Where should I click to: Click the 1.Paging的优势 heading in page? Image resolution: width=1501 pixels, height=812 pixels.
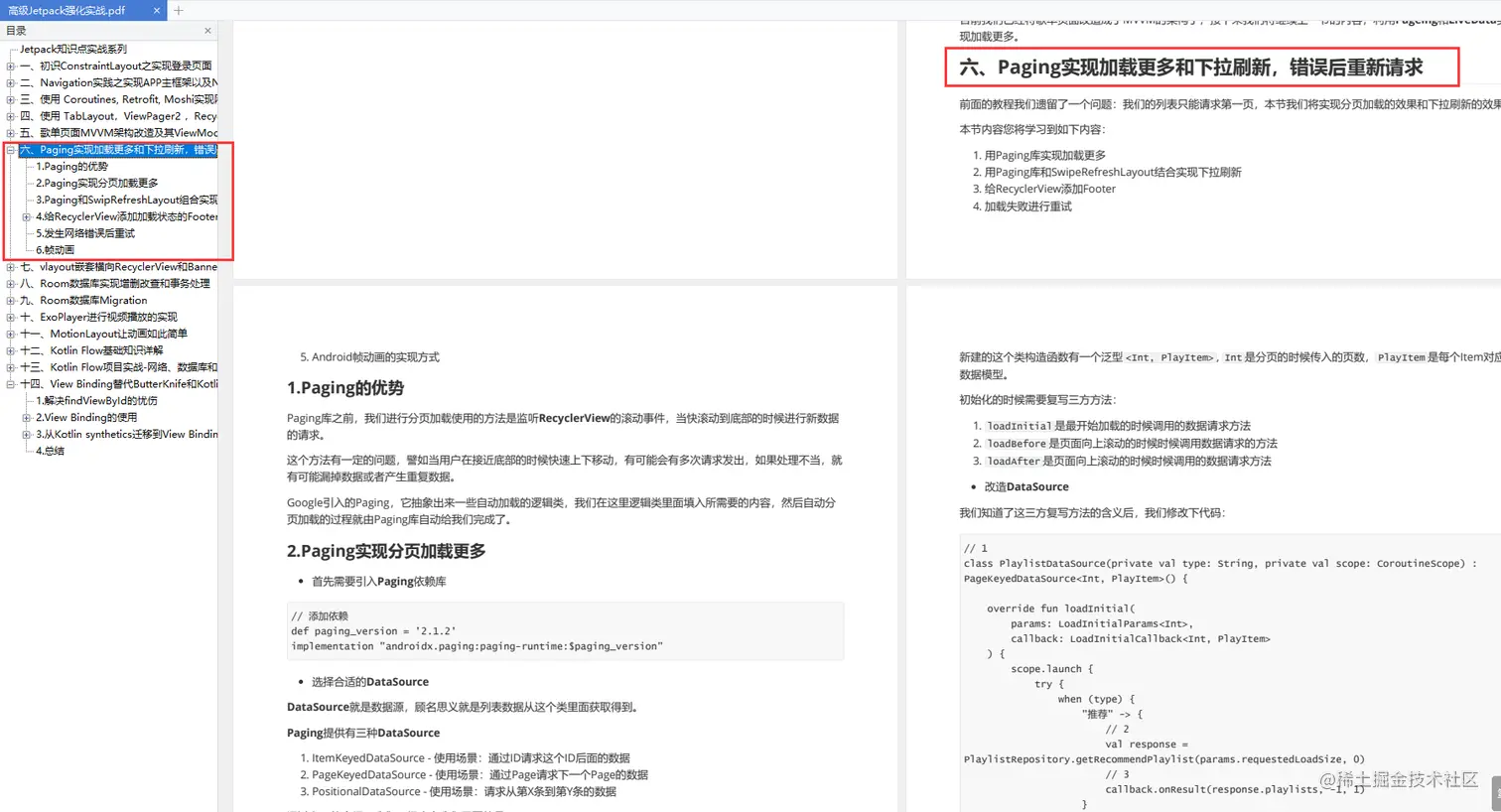[345, 388]
